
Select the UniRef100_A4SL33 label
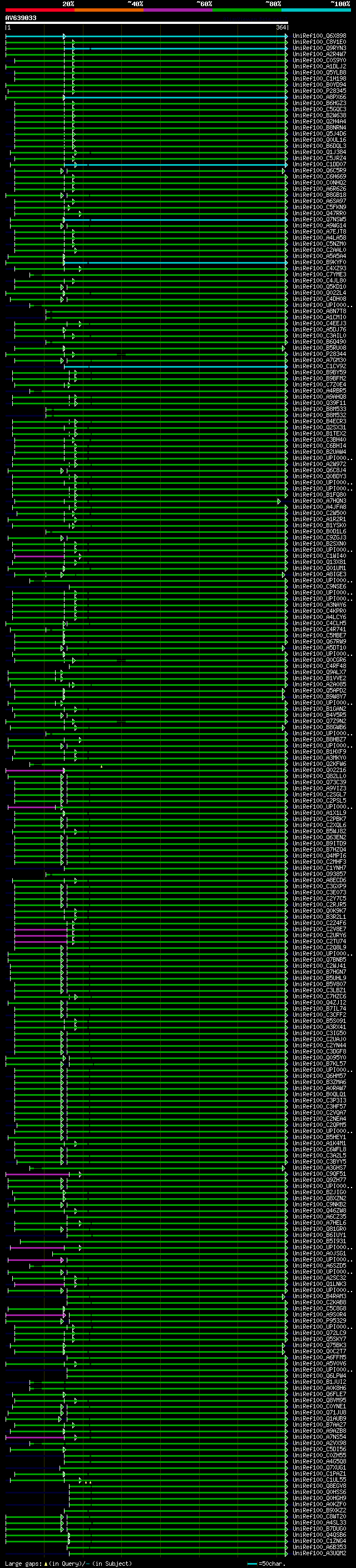pos(319,1523)
